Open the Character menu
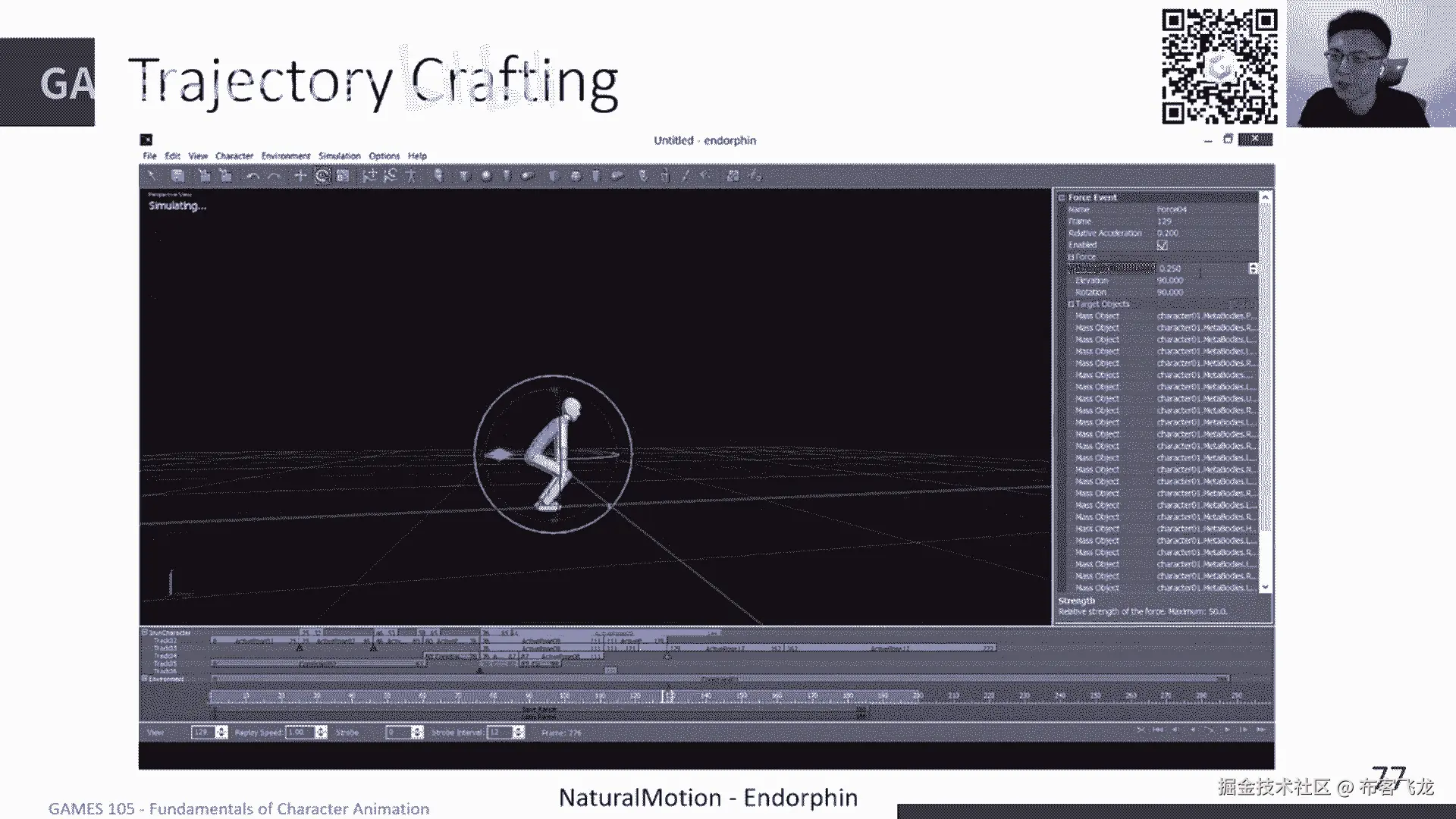The height and width of the screenshot is (819, 1456). (x=234, y=156)
